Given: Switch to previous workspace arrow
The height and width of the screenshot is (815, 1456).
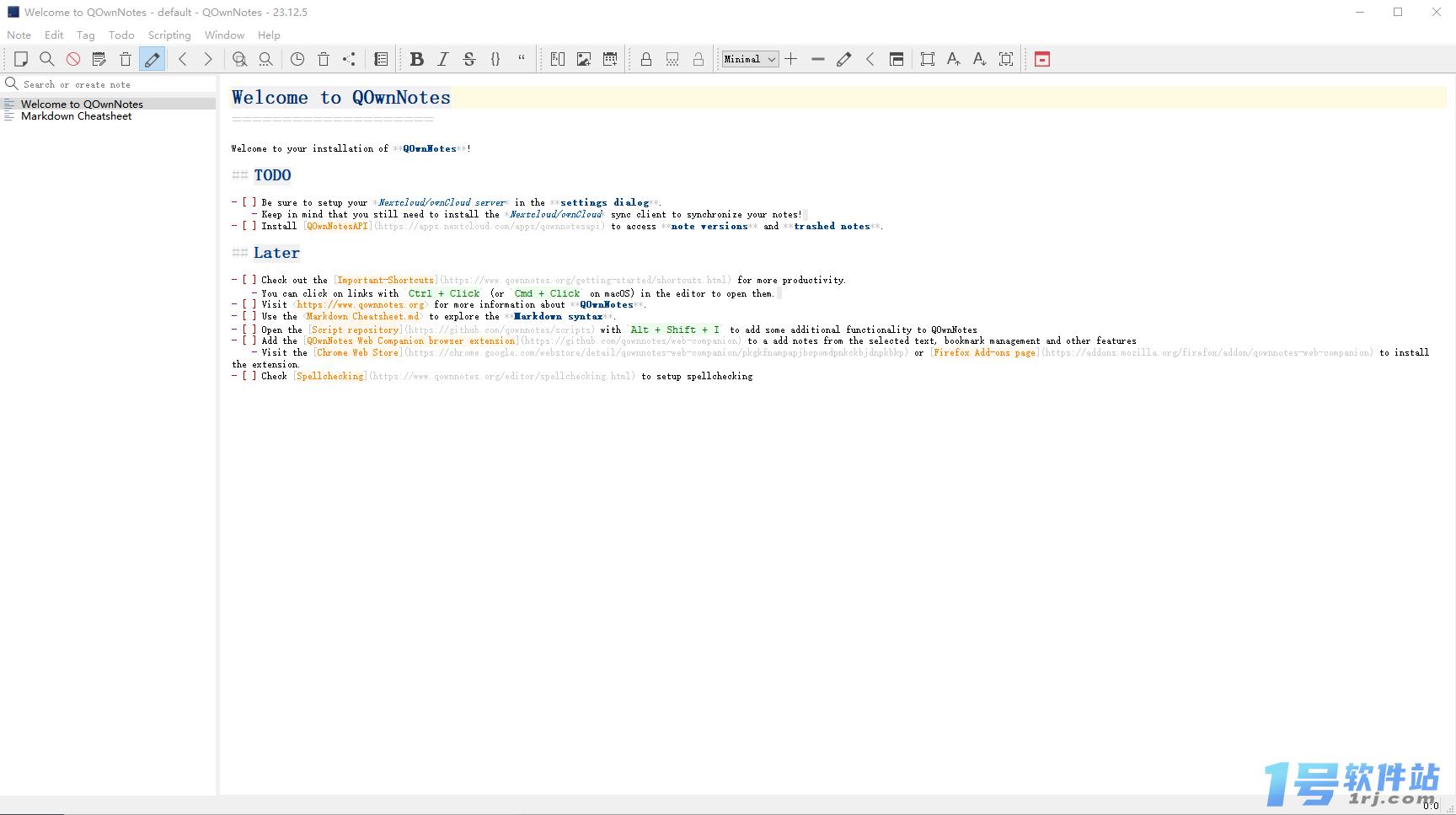Looking at the screenshot, I should coord(870,59).
